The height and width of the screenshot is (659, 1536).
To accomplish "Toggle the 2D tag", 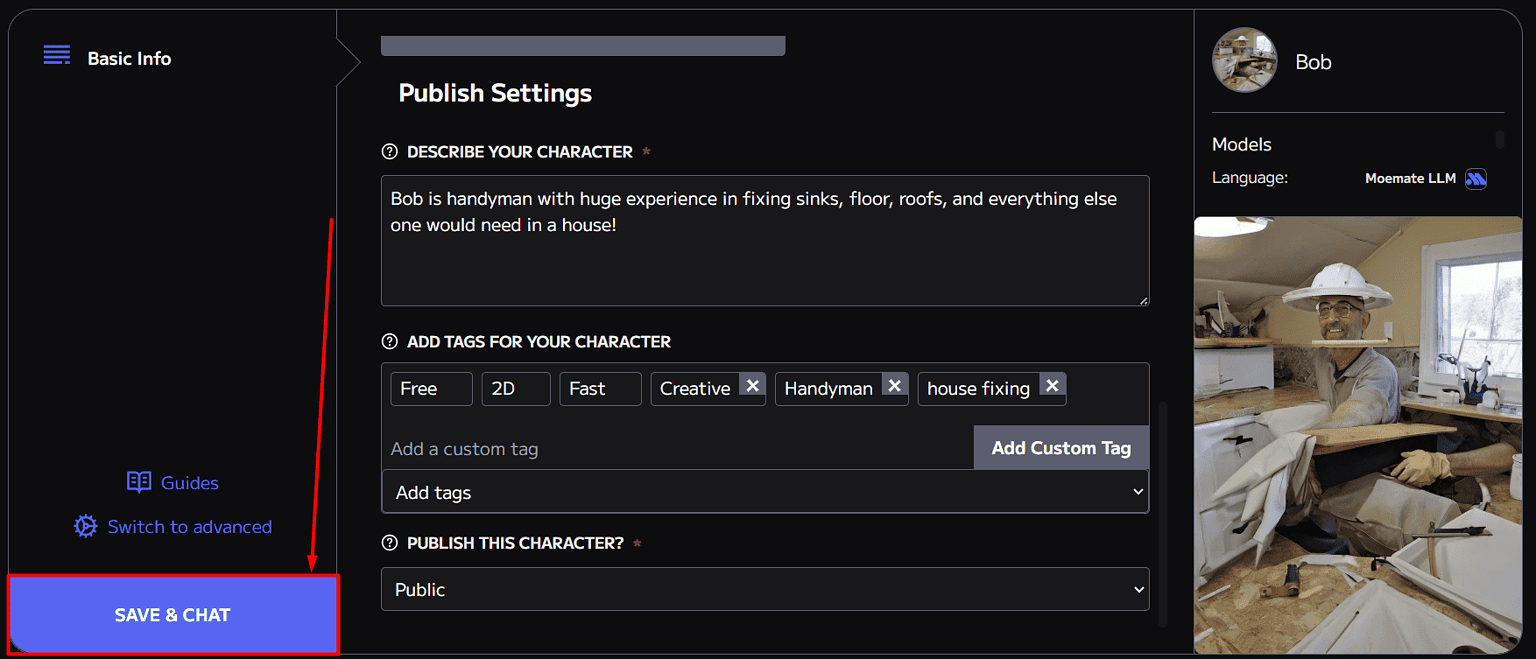I will 516,388.
